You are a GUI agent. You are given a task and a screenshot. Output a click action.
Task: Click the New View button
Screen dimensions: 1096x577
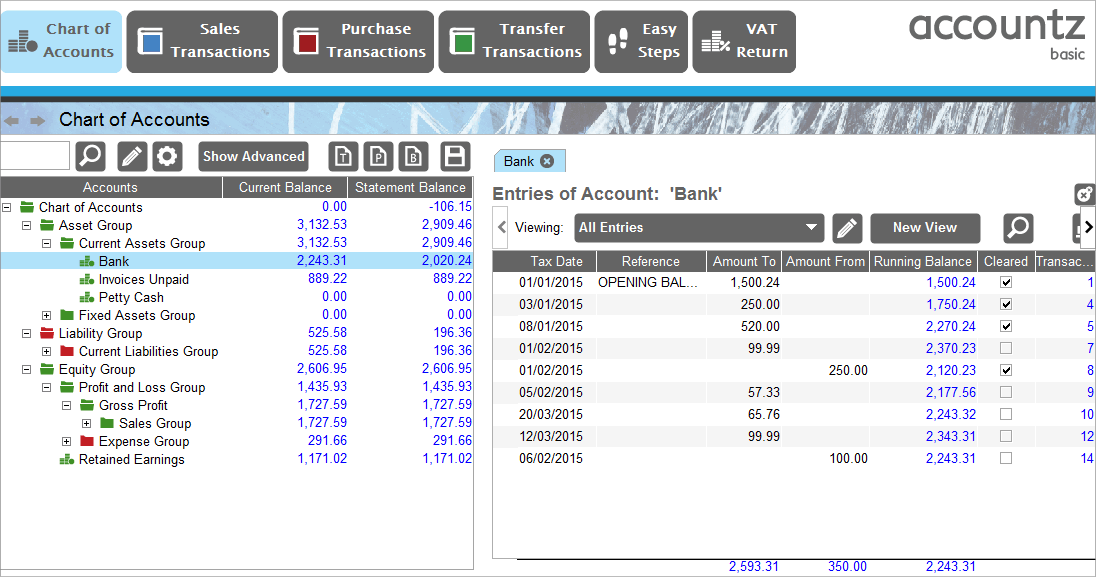[x=925, y=227]
